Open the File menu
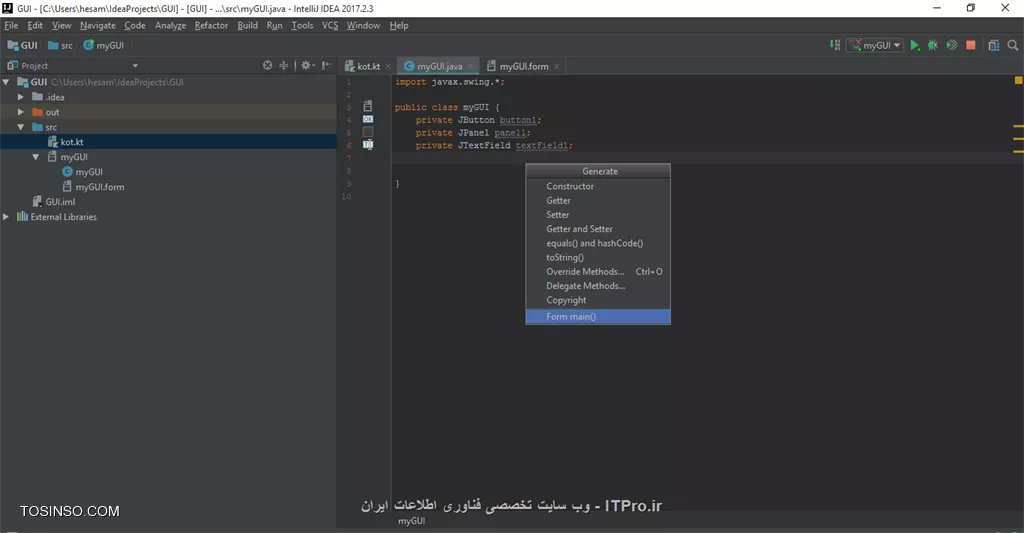Screen dimensions: 1024x533 point(11,25)
